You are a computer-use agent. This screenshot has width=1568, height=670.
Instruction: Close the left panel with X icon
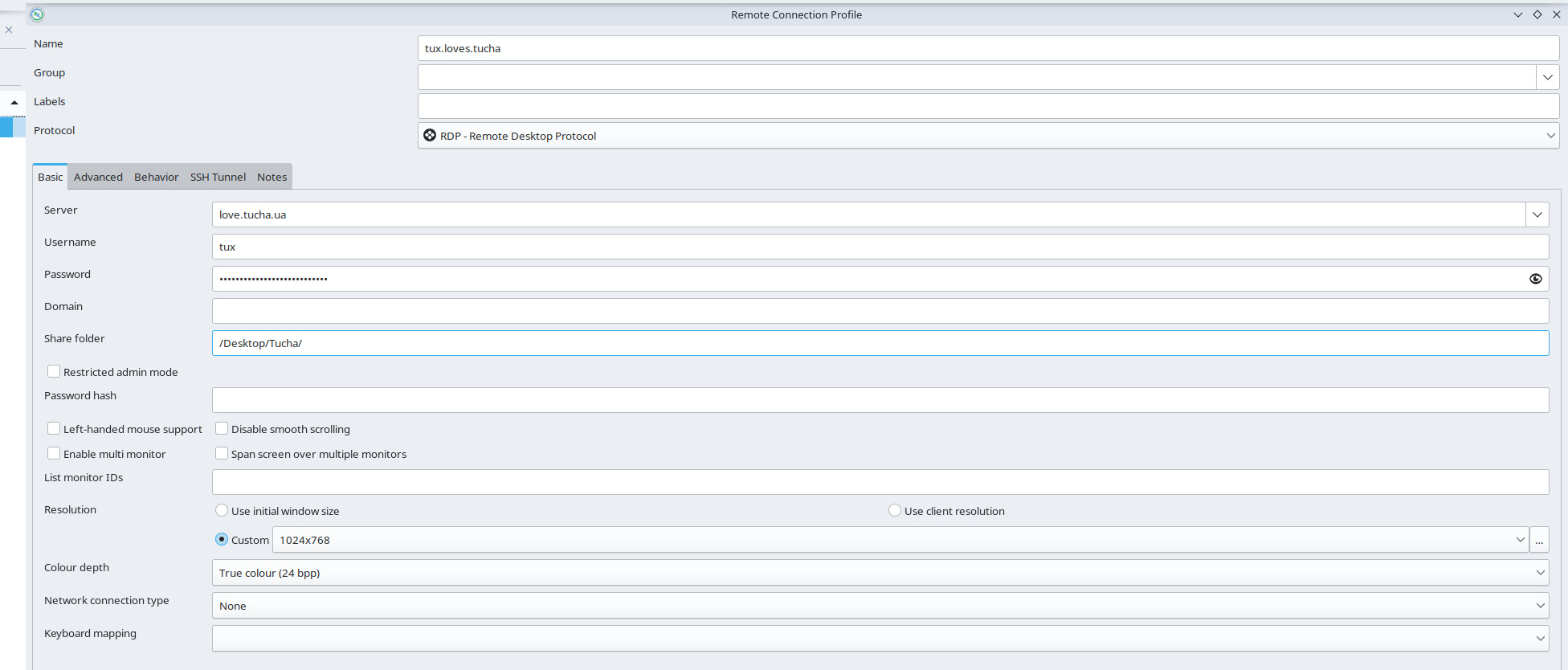9,30
